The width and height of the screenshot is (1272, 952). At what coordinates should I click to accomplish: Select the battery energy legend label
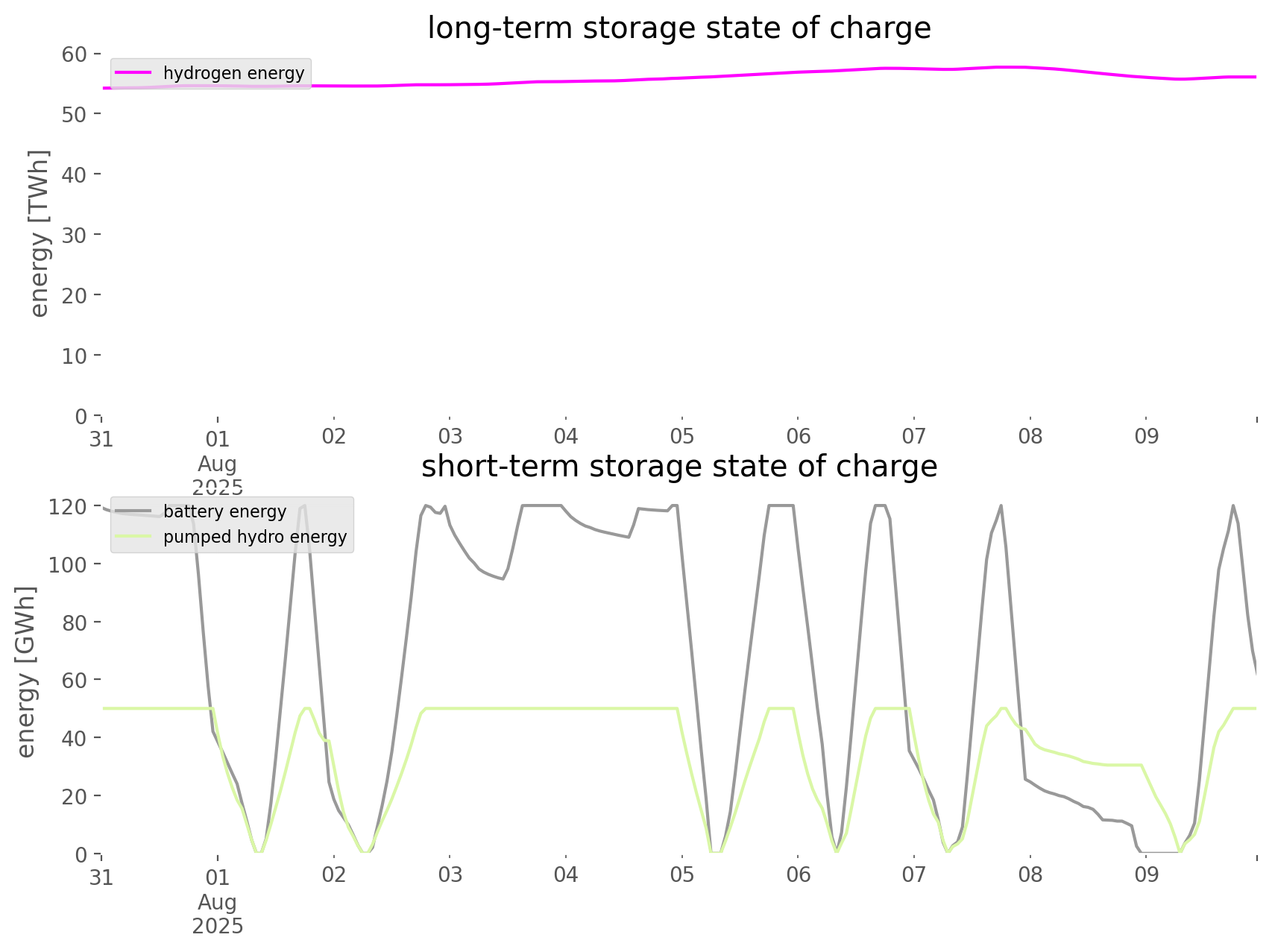(224, 511)
